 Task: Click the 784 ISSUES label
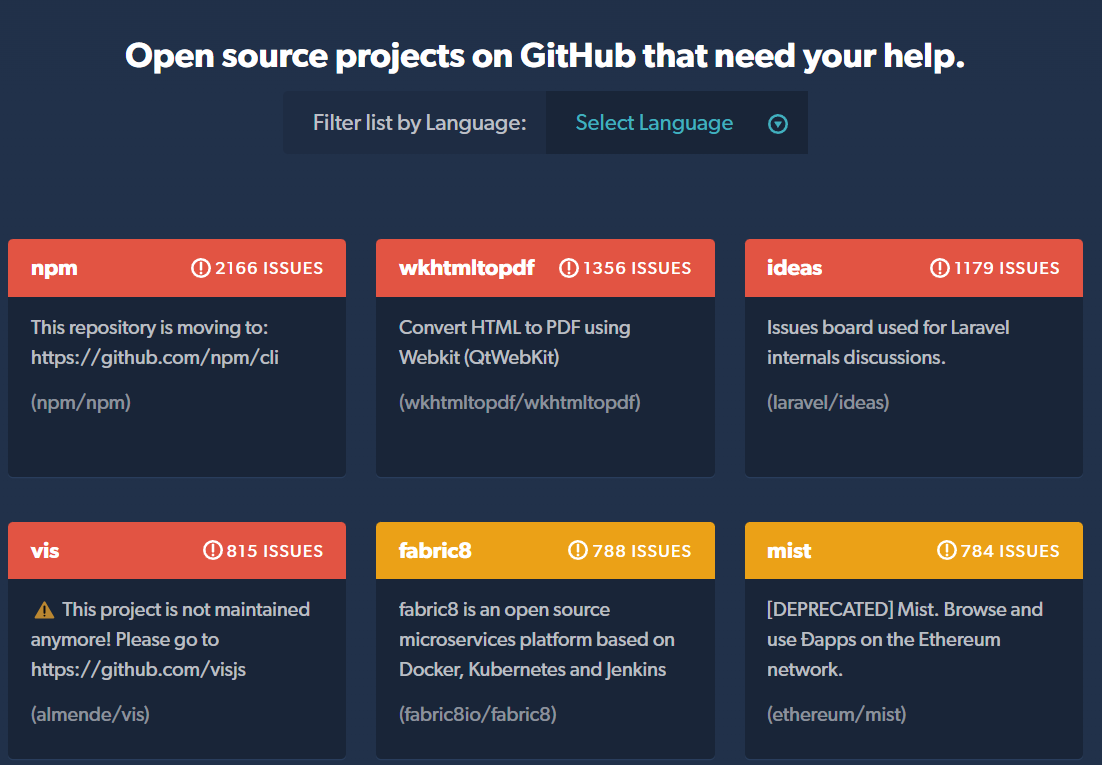click(1010, 551)
